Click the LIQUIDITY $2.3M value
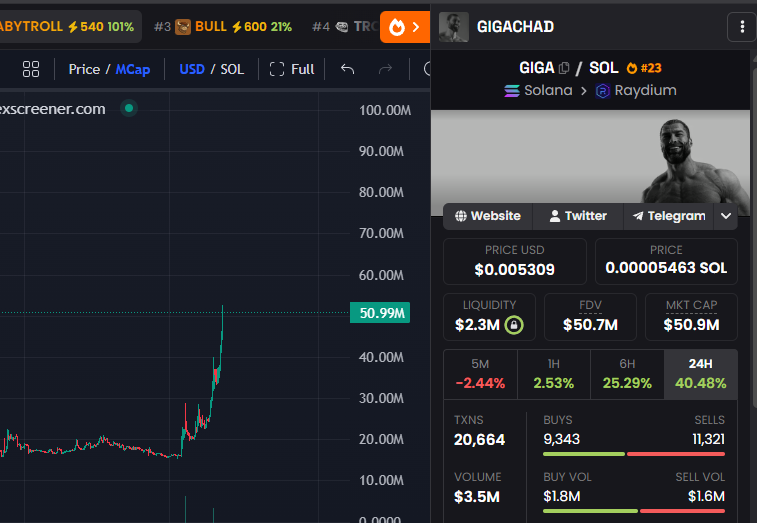Viewport: 757px width, 523px height. click(477, 325)
